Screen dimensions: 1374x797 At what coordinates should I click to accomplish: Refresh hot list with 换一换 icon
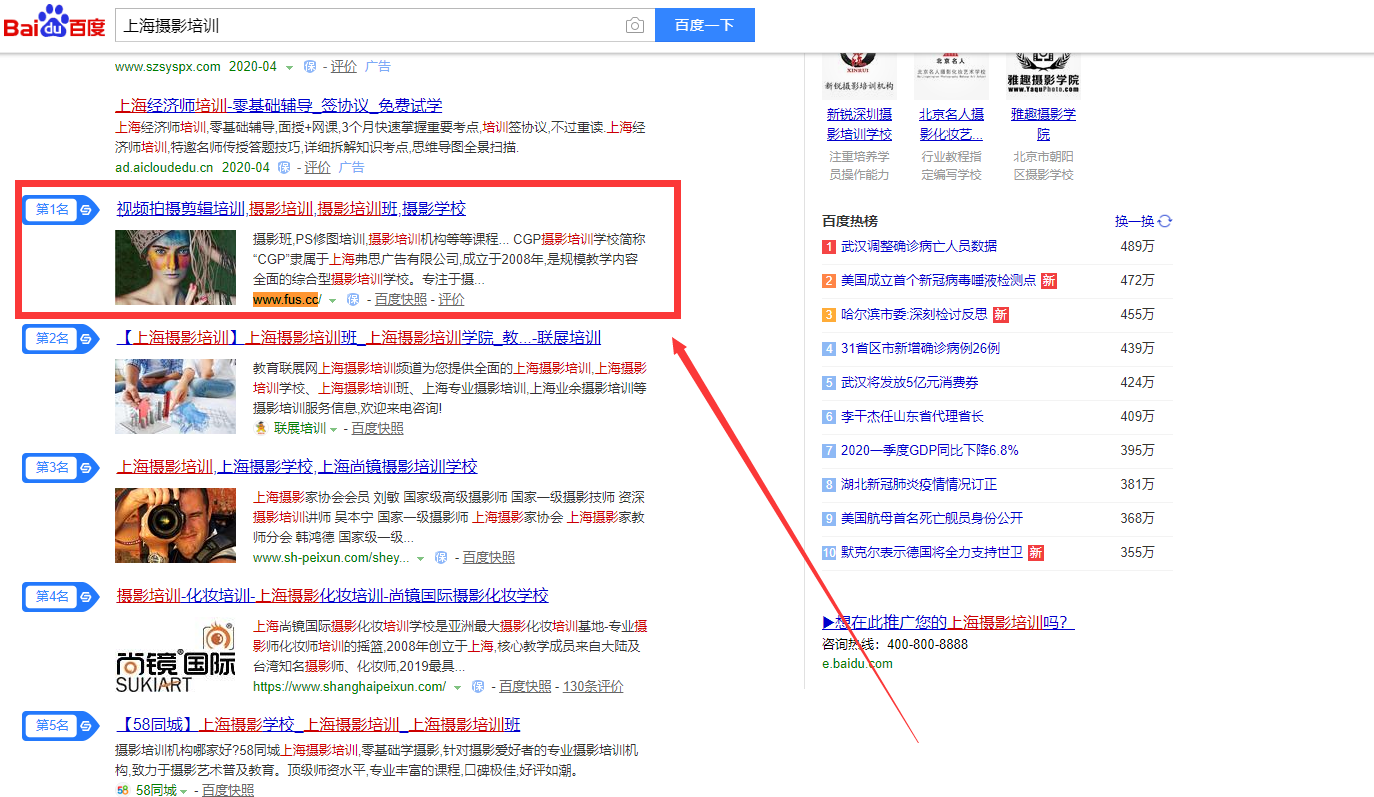click(1165, 221)
